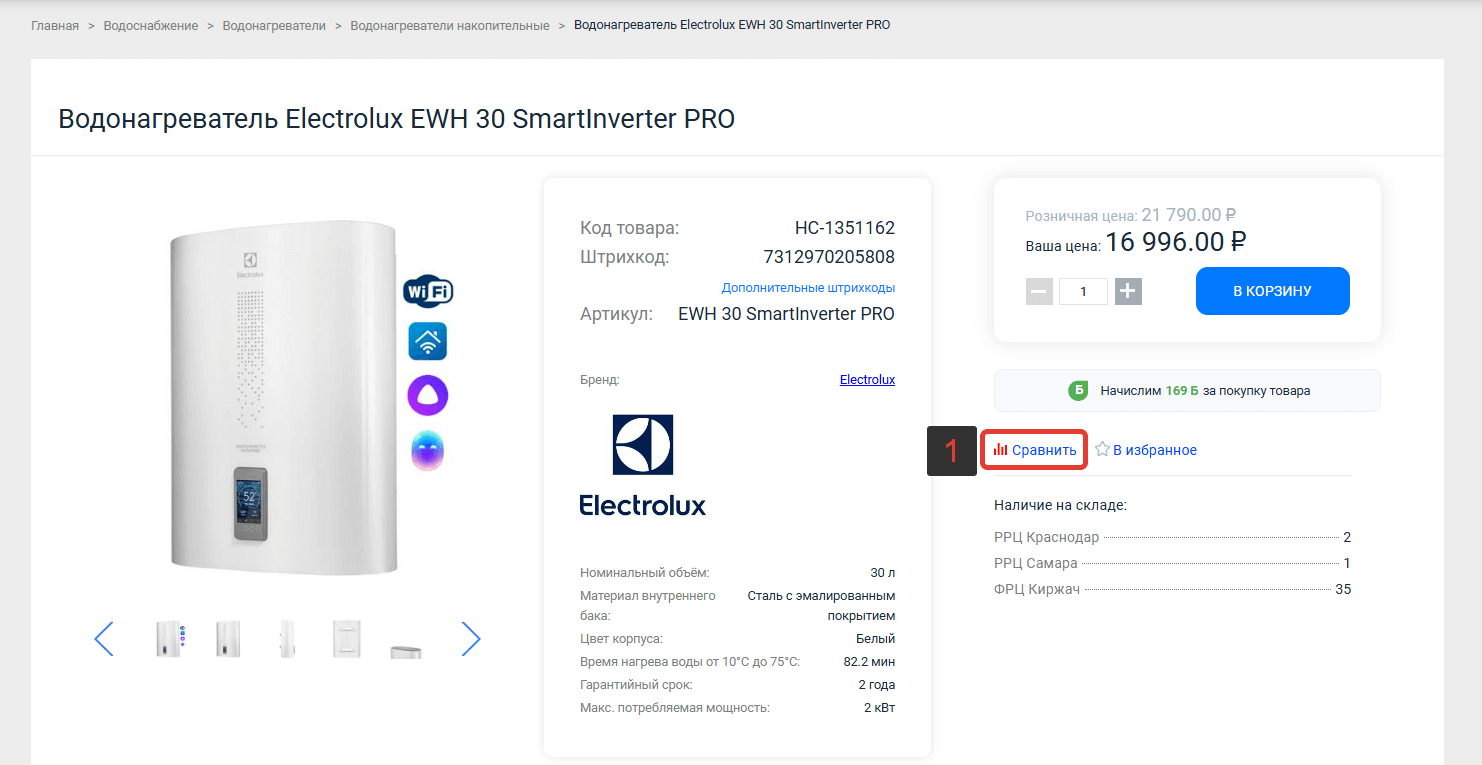Add product with В КОРЗИНУ button
The height and width of the screenshot is (765, 1482).
pyautogui.click(x=1273, y=291)
